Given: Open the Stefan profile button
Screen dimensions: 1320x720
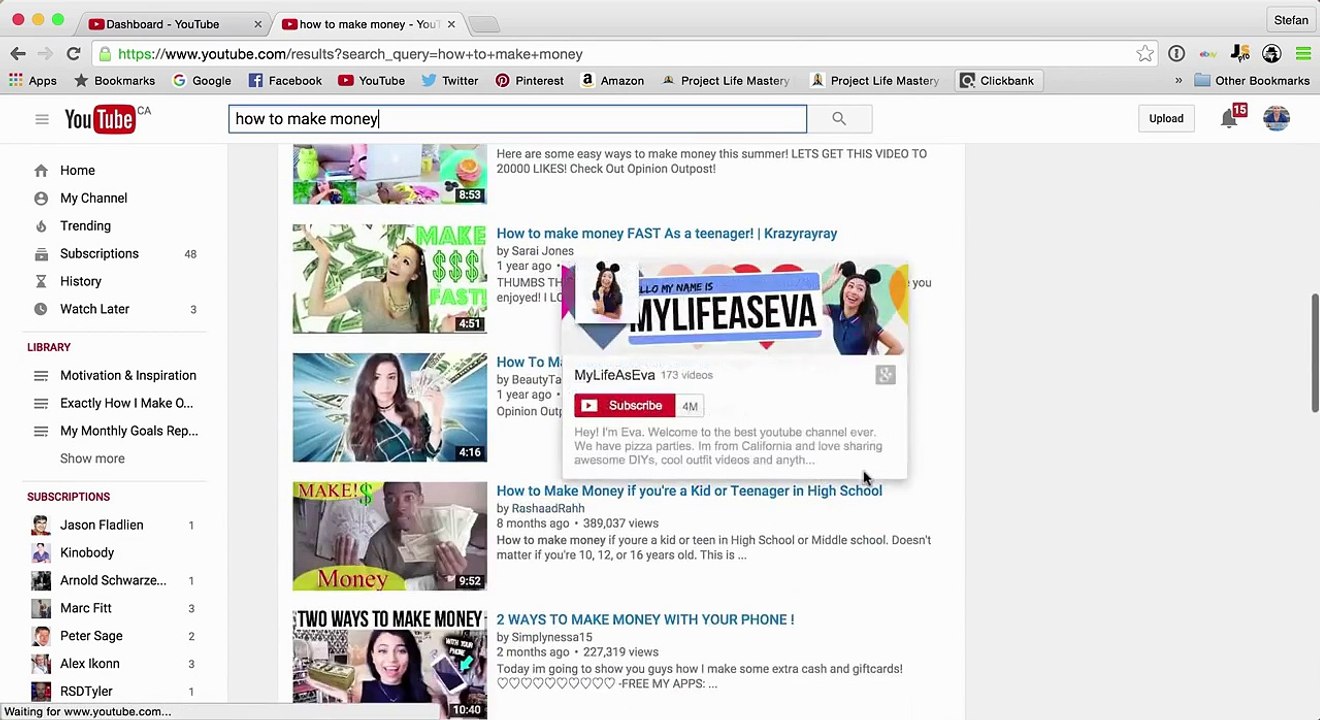Looking at the screenshot, I should tap(1290, 20).
